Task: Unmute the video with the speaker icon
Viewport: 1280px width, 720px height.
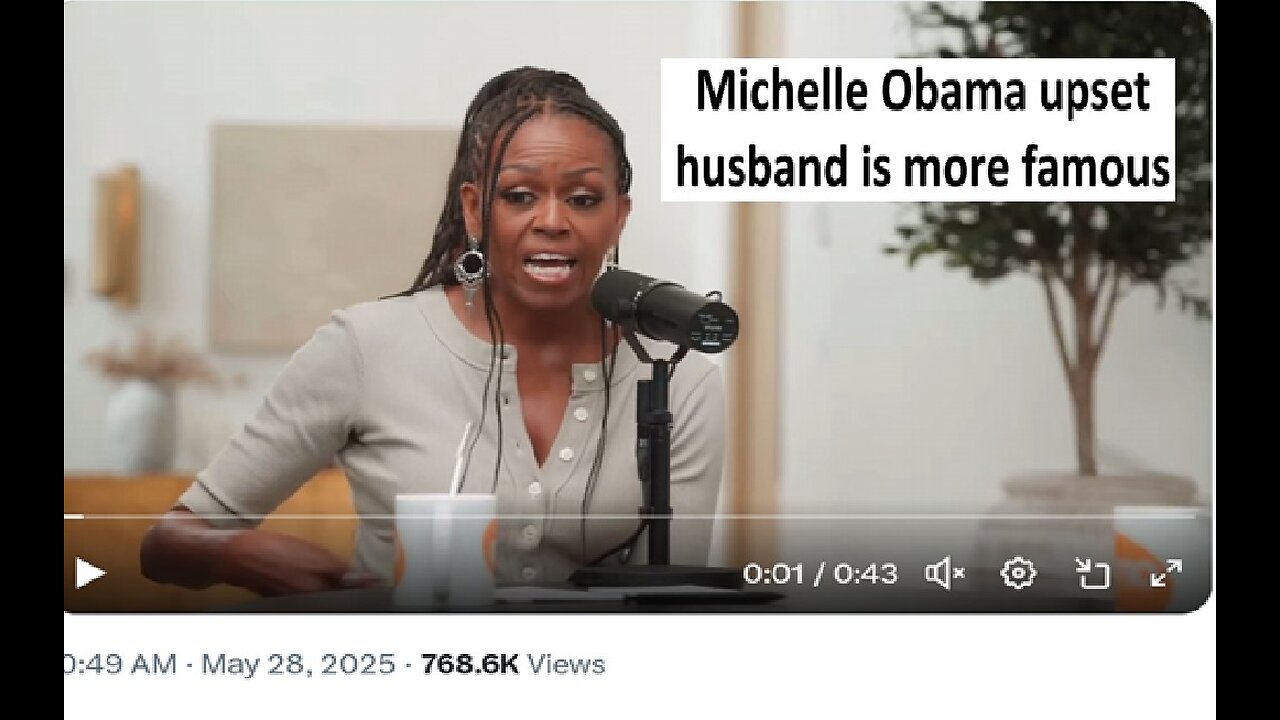Action: [x=945, y=573]
